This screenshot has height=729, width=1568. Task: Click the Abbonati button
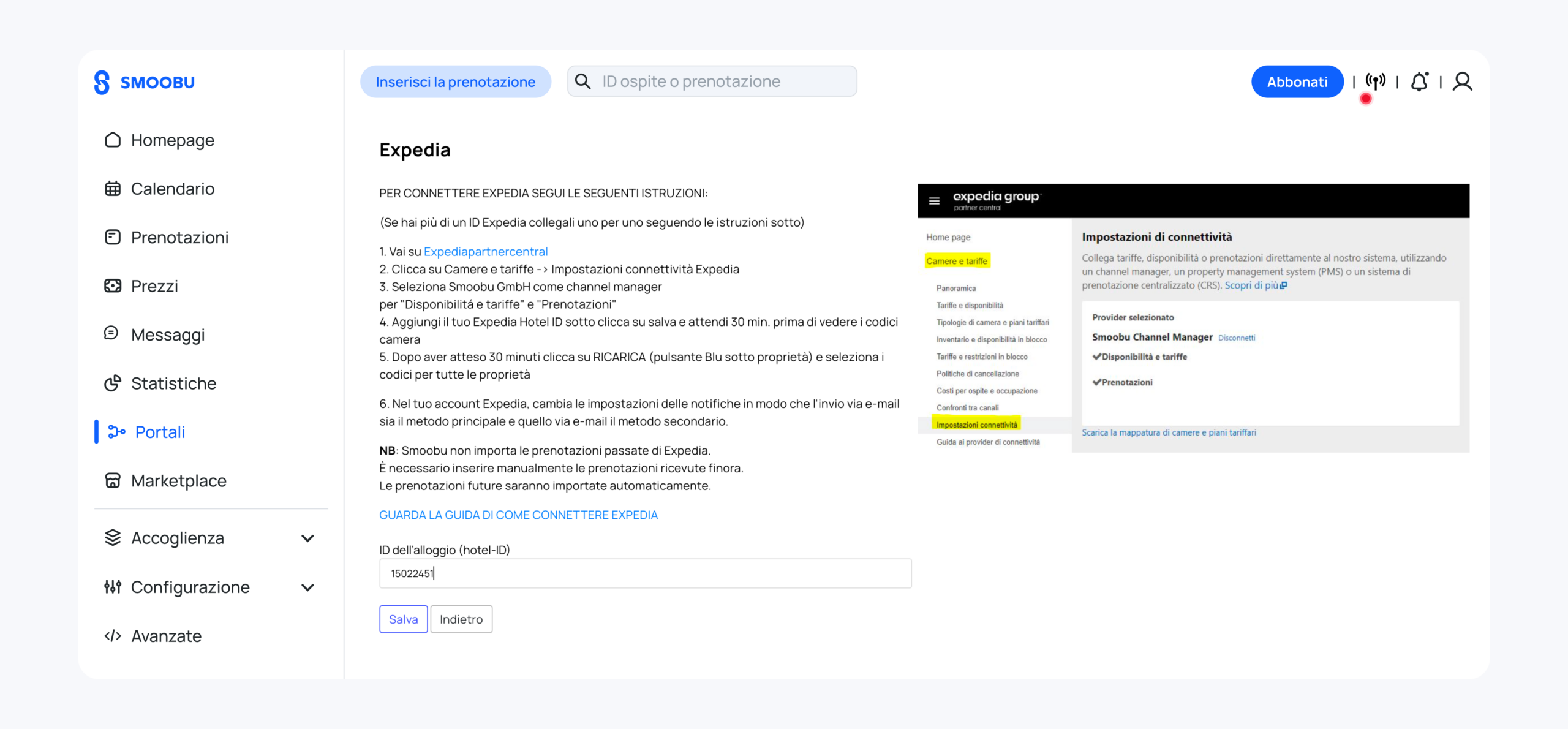click(1297, 81)
